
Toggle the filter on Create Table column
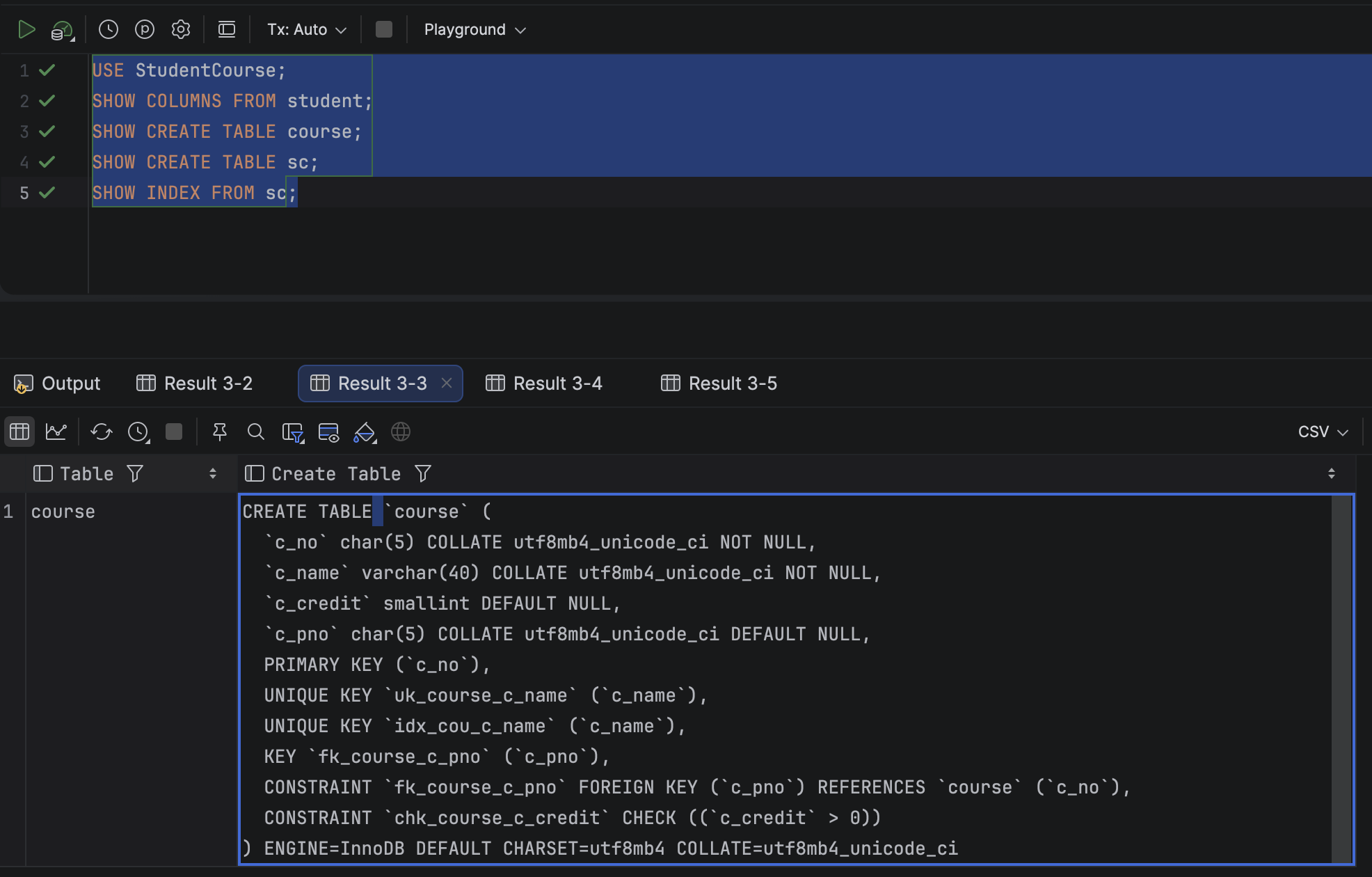pos(423,474)
